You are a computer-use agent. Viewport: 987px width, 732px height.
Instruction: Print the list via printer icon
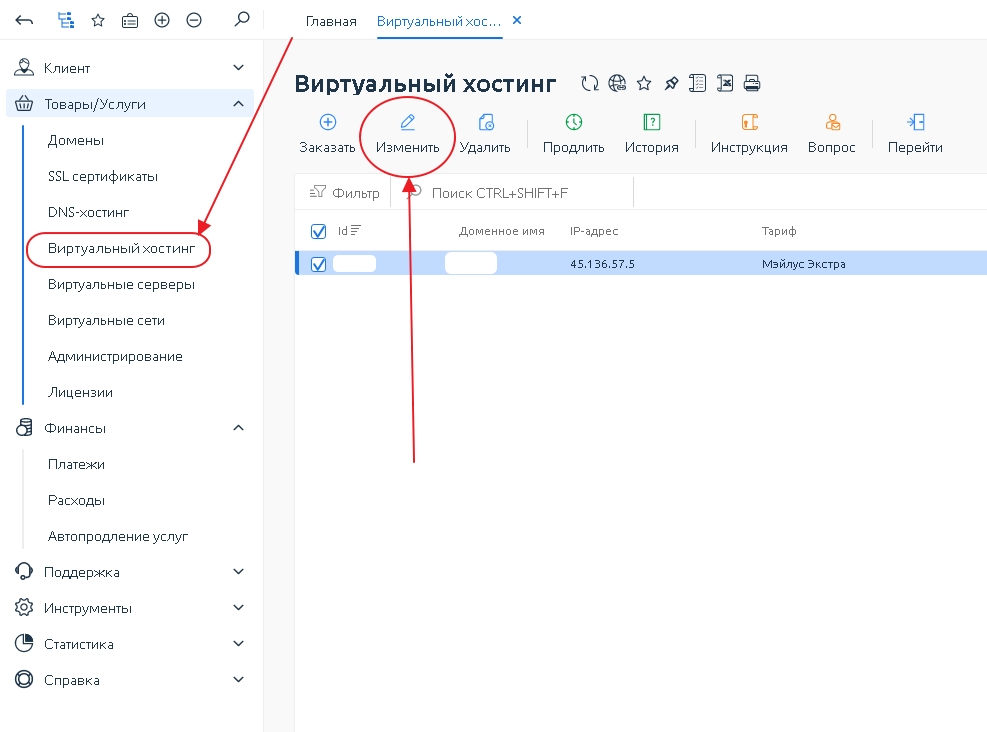point(752,83)
